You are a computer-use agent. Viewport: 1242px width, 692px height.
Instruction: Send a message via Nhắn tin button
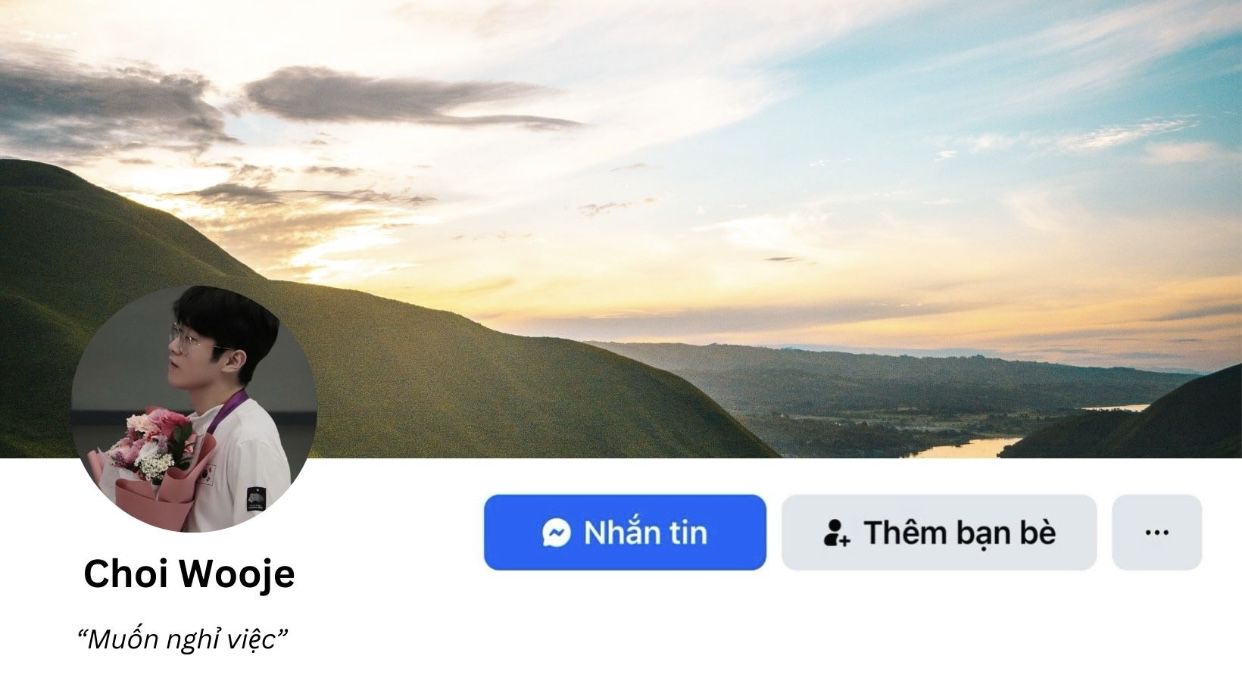pyautogui.click(x=625, y=532)
